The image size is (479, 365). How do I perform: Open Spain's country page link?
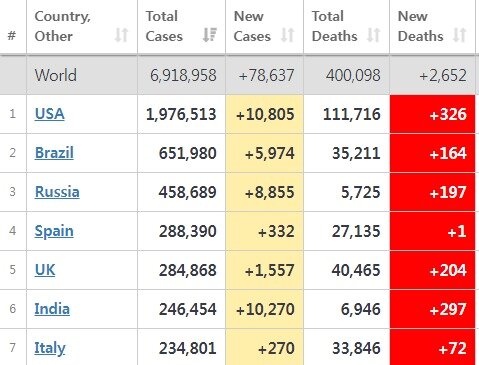coord(54,231)
